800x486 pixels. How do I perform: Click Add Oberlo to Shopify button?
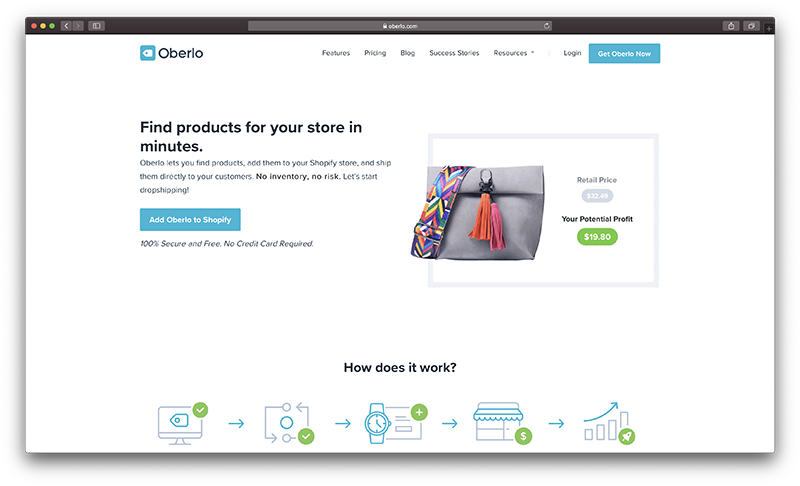190,220
